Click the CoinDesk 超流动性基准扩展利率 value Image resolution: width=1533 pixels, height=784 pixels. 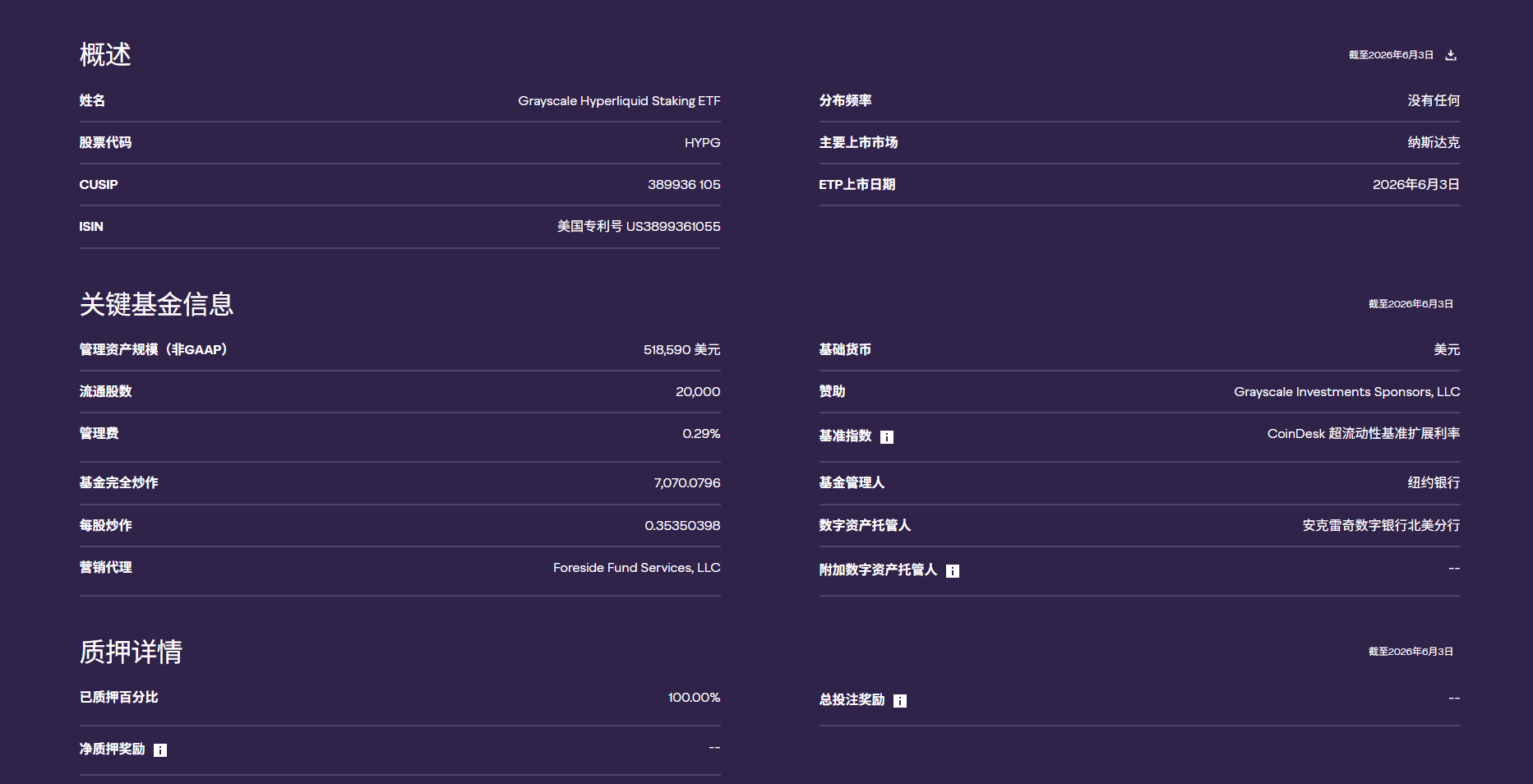(x=1364, y=434)
